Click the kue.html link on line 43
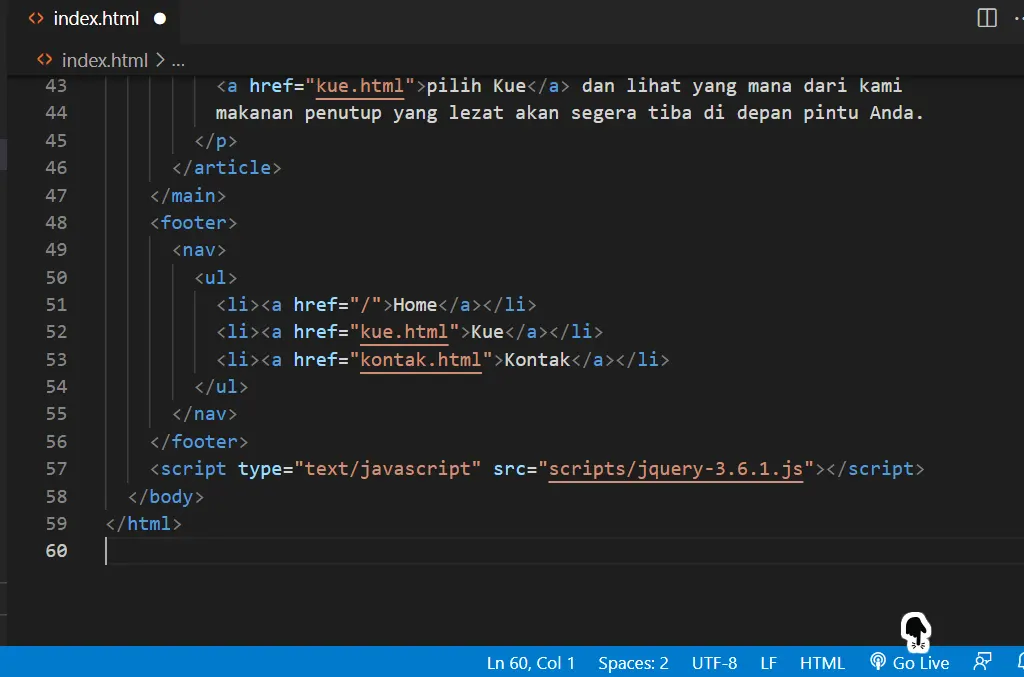 click(360, 86)
